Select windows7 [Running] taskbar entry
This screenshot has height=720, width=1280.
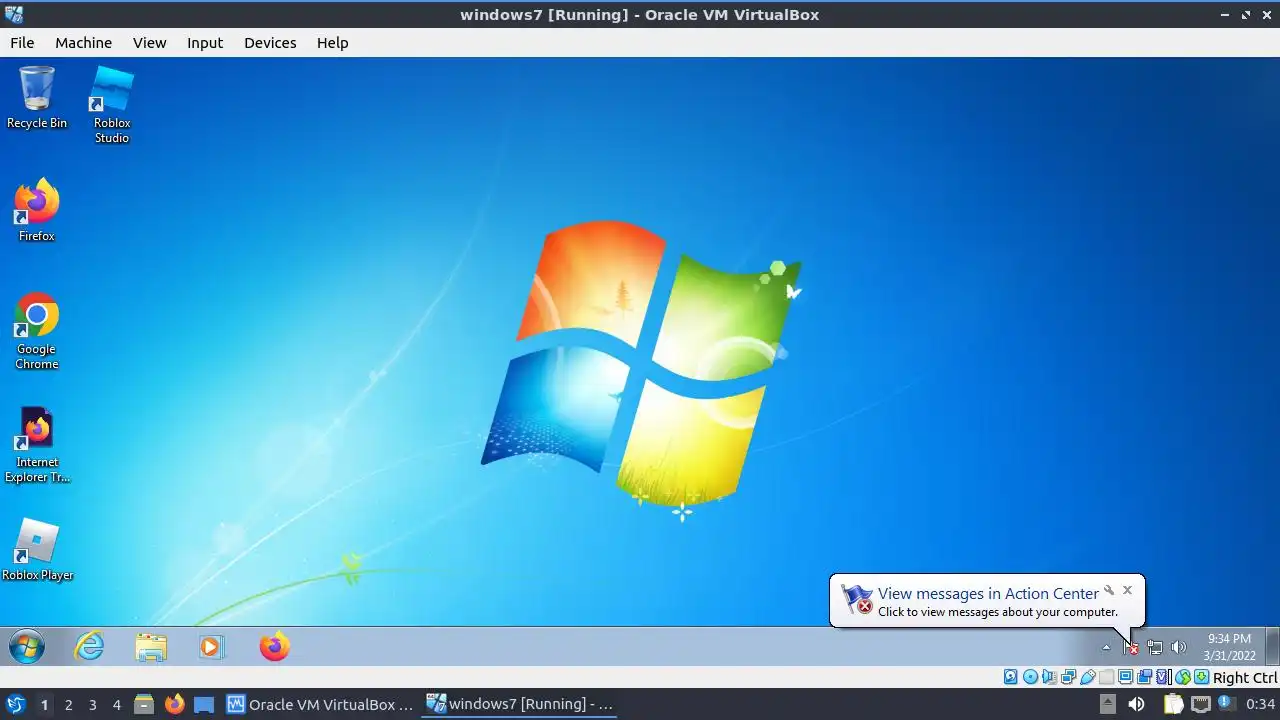[520, 704]
